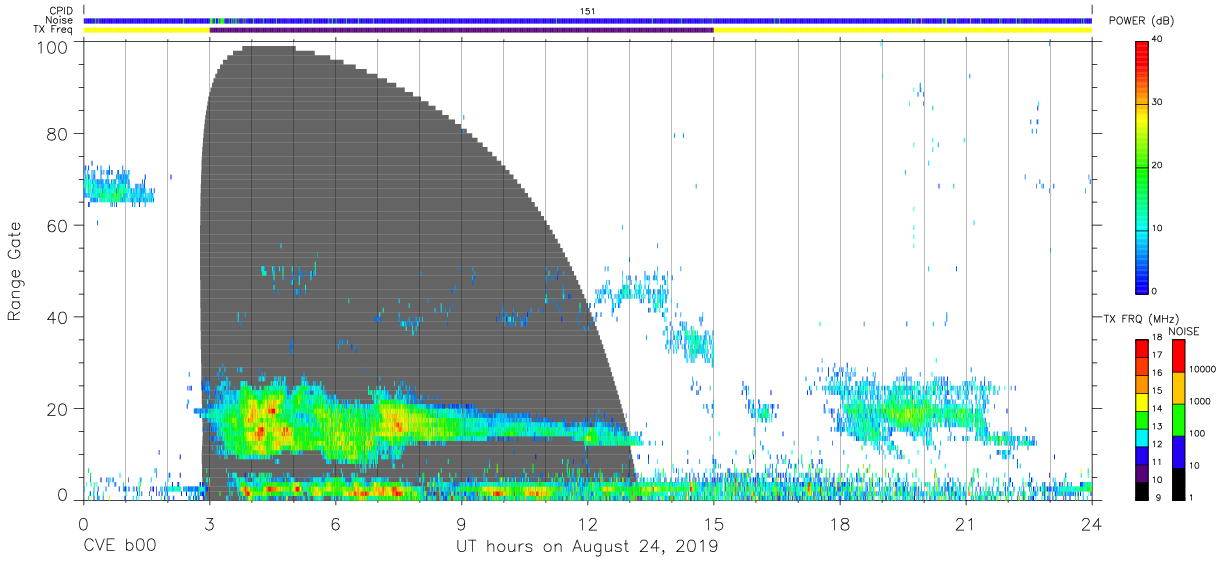The image size is (1228, 567).
Task: Click the 6 tick on UT hours axis
Action: tap(335, 523)
